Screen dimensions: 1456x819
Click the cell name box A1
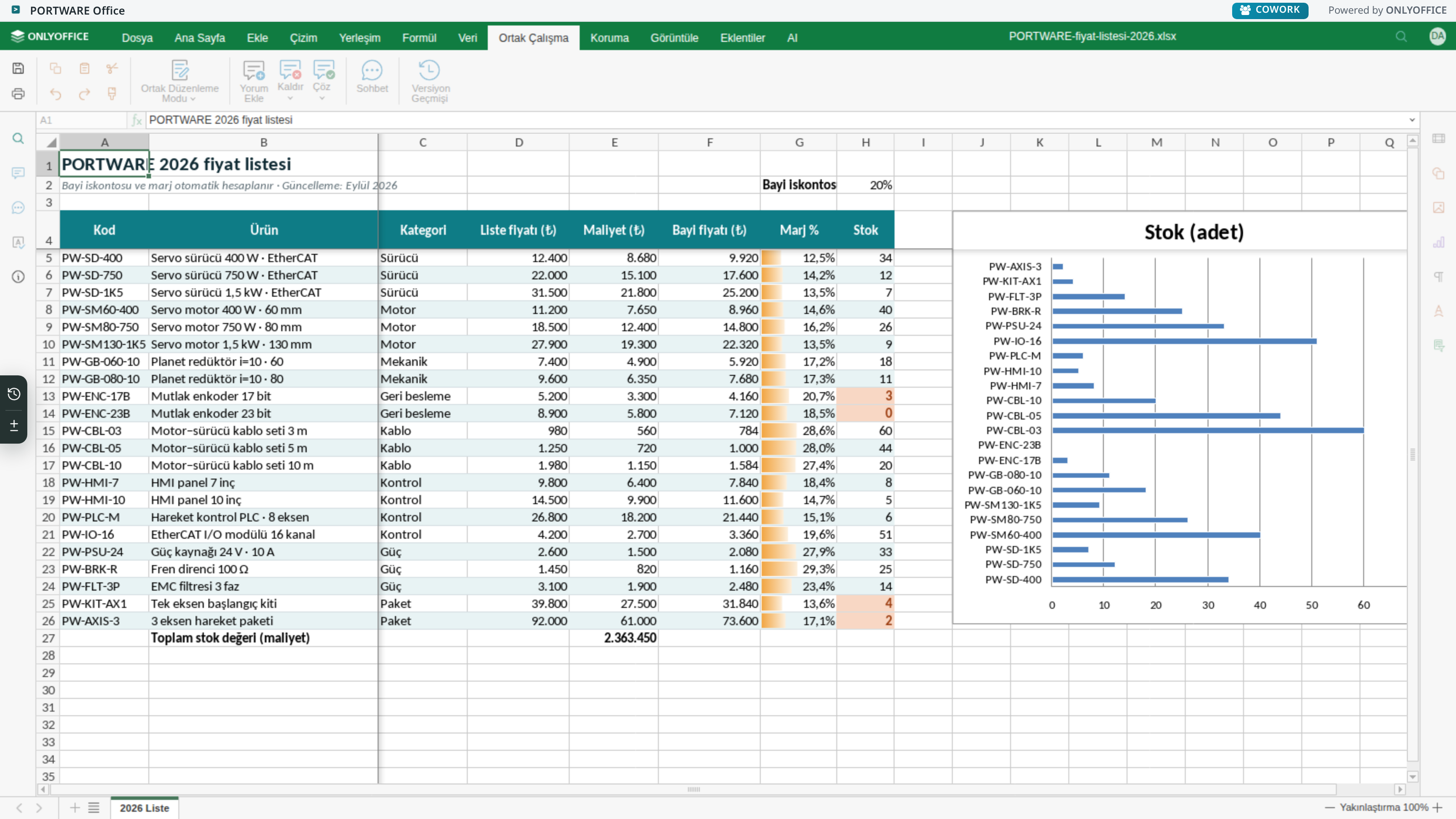pos(82,120)
